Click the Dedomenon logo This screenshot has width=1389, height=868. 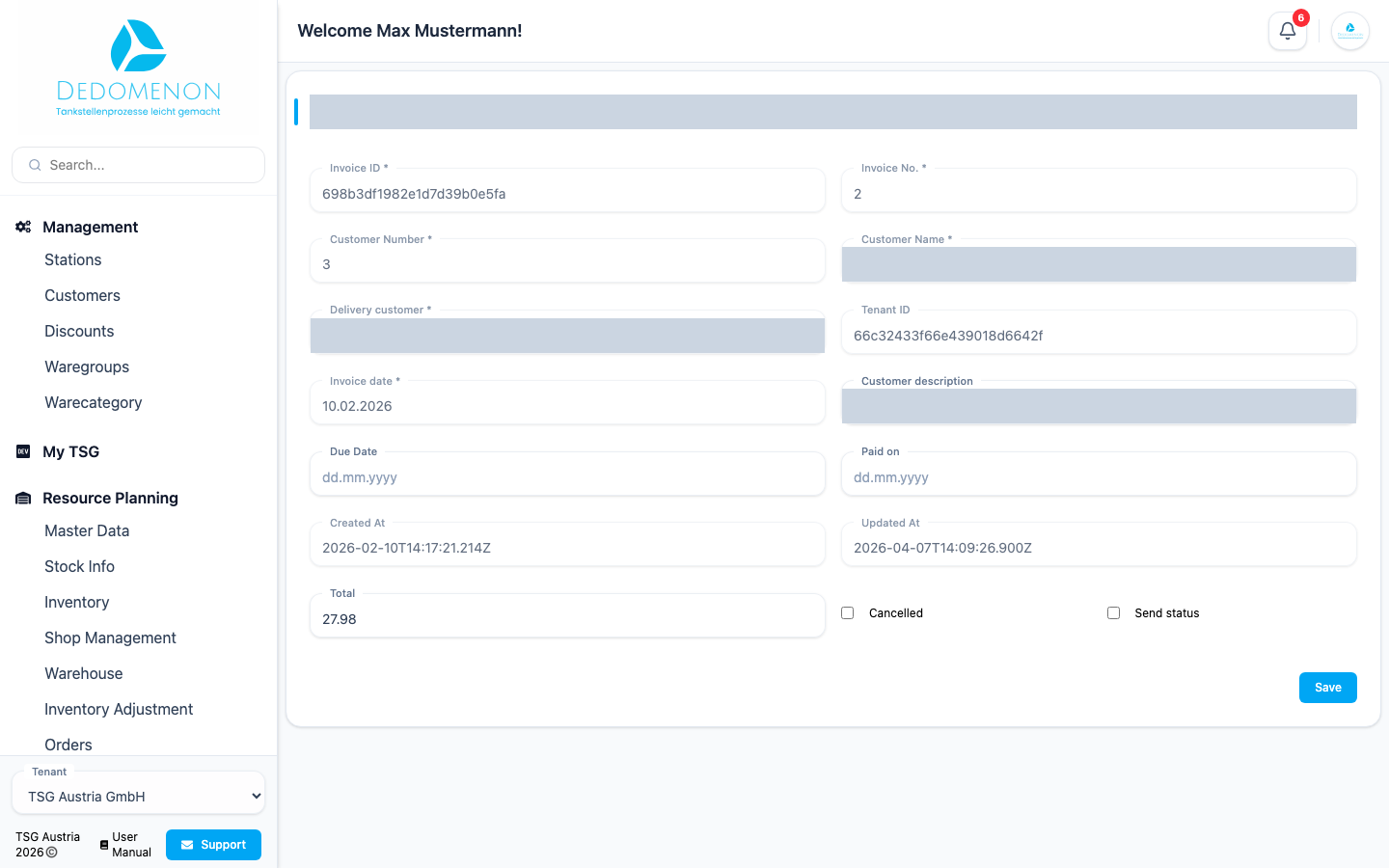point(138,68)
